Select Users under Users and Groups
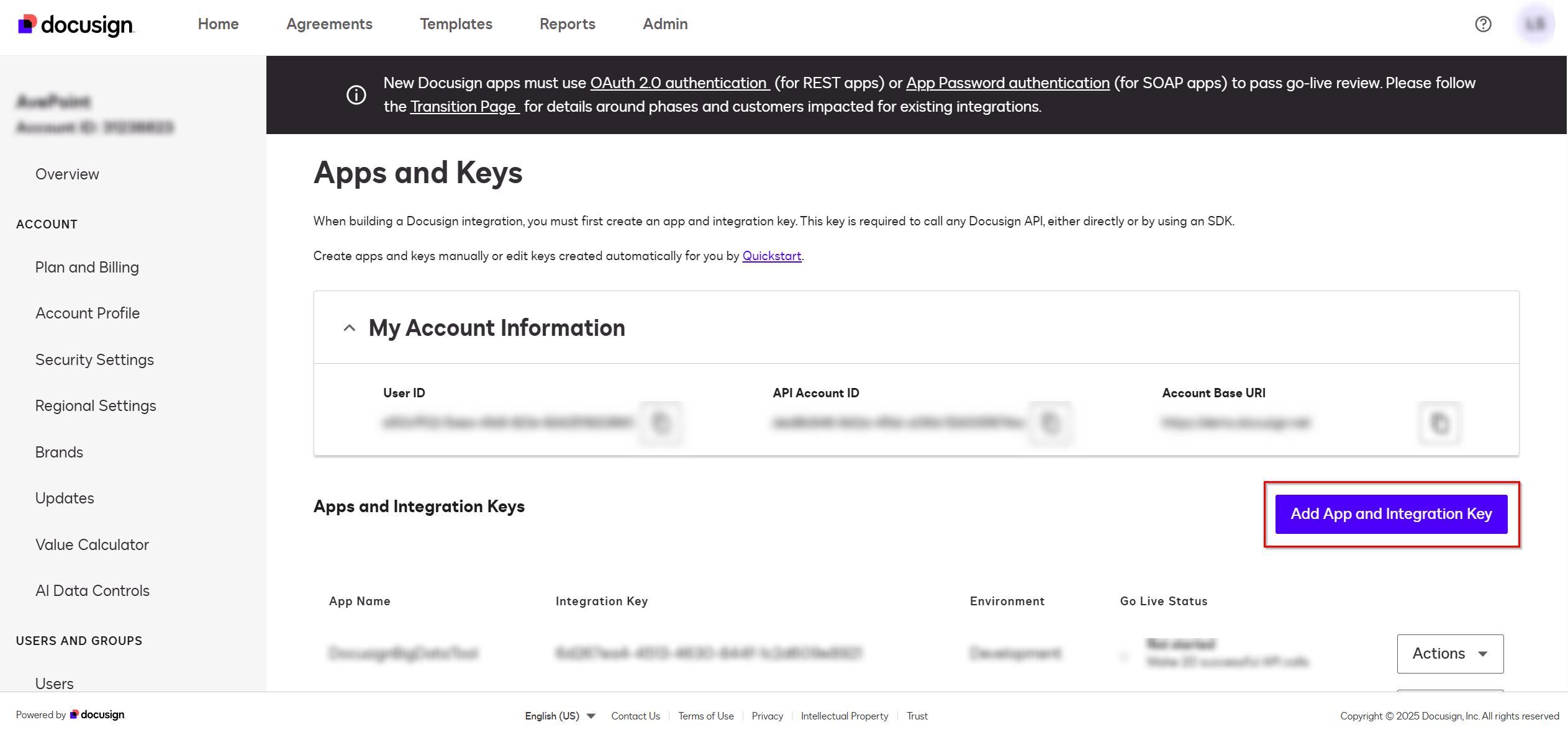The image size is (1568, 735). pyautogui.click(x=54, y=683)
